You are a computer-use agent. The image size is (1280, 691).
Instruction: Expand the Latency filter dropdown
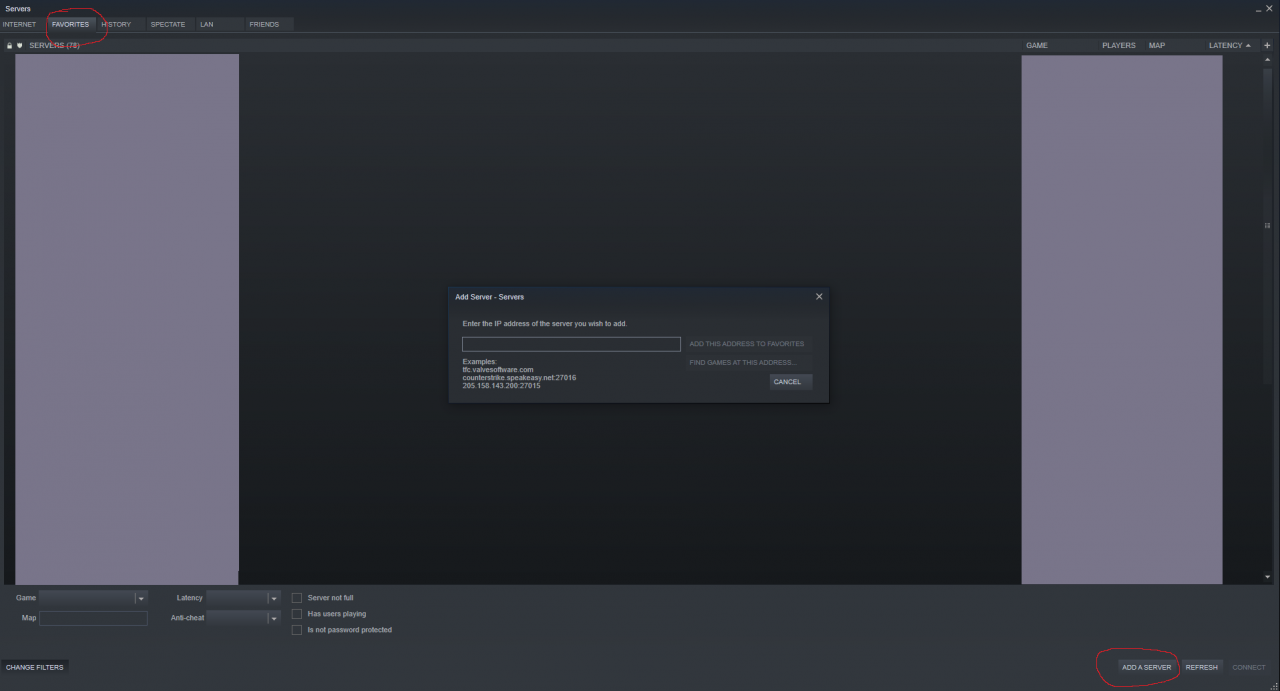click(273, 598)
